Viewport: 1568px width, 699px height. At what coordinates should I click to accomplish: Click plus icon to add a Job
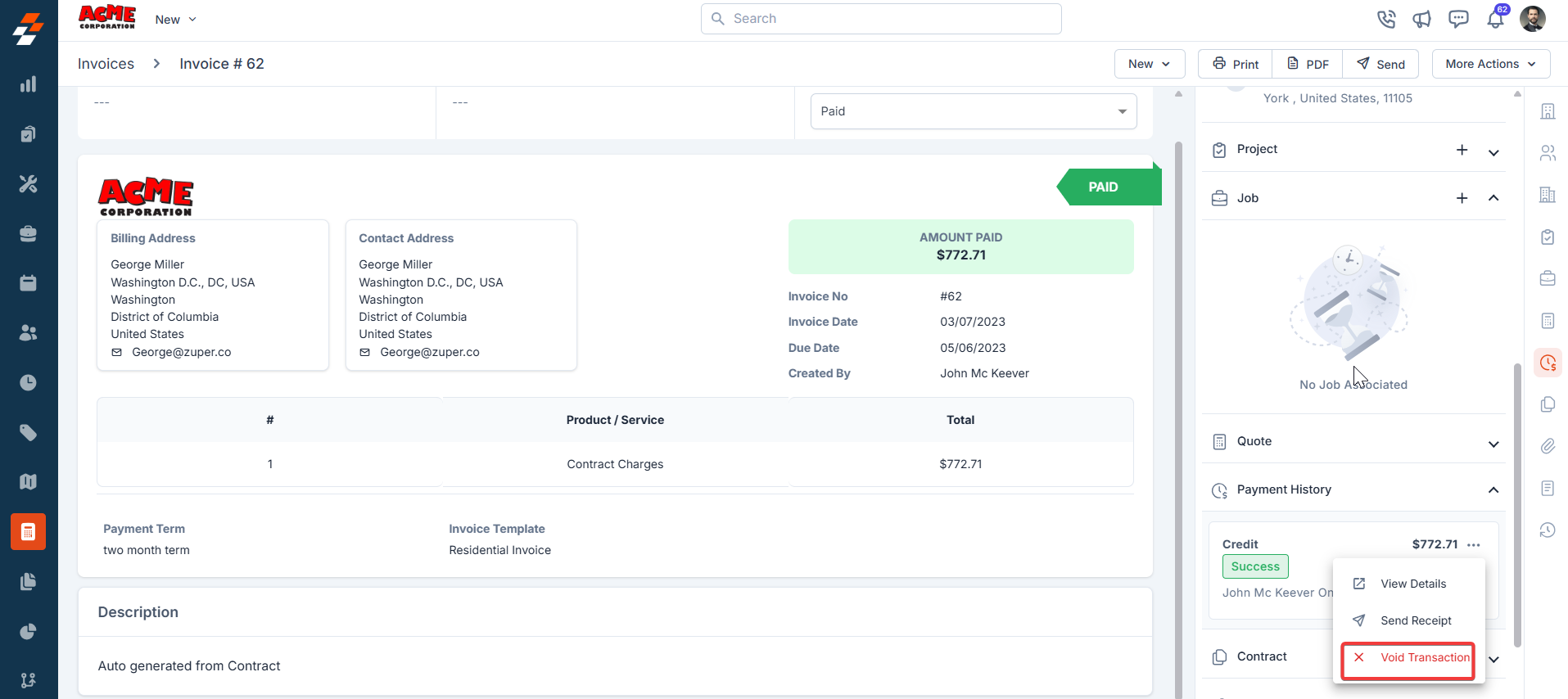[1462, 198]
